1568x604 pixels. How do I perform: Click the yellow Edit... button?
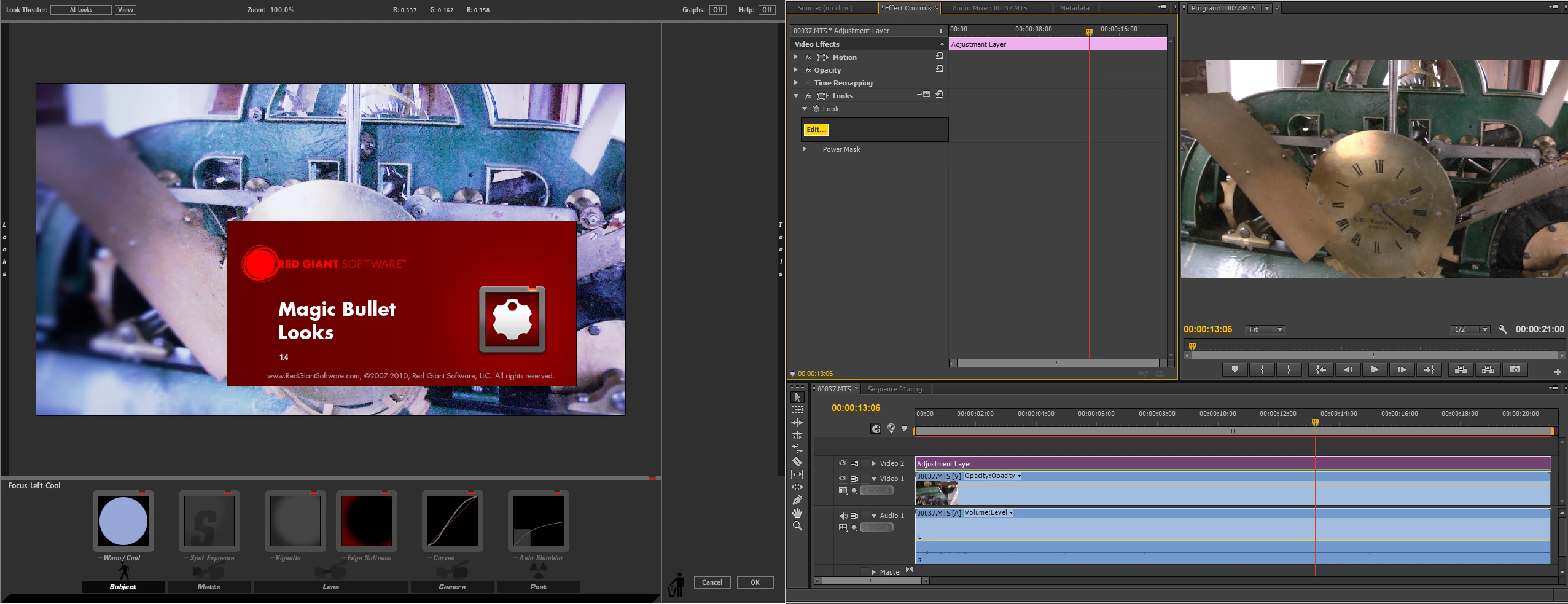tap(816, 130)
